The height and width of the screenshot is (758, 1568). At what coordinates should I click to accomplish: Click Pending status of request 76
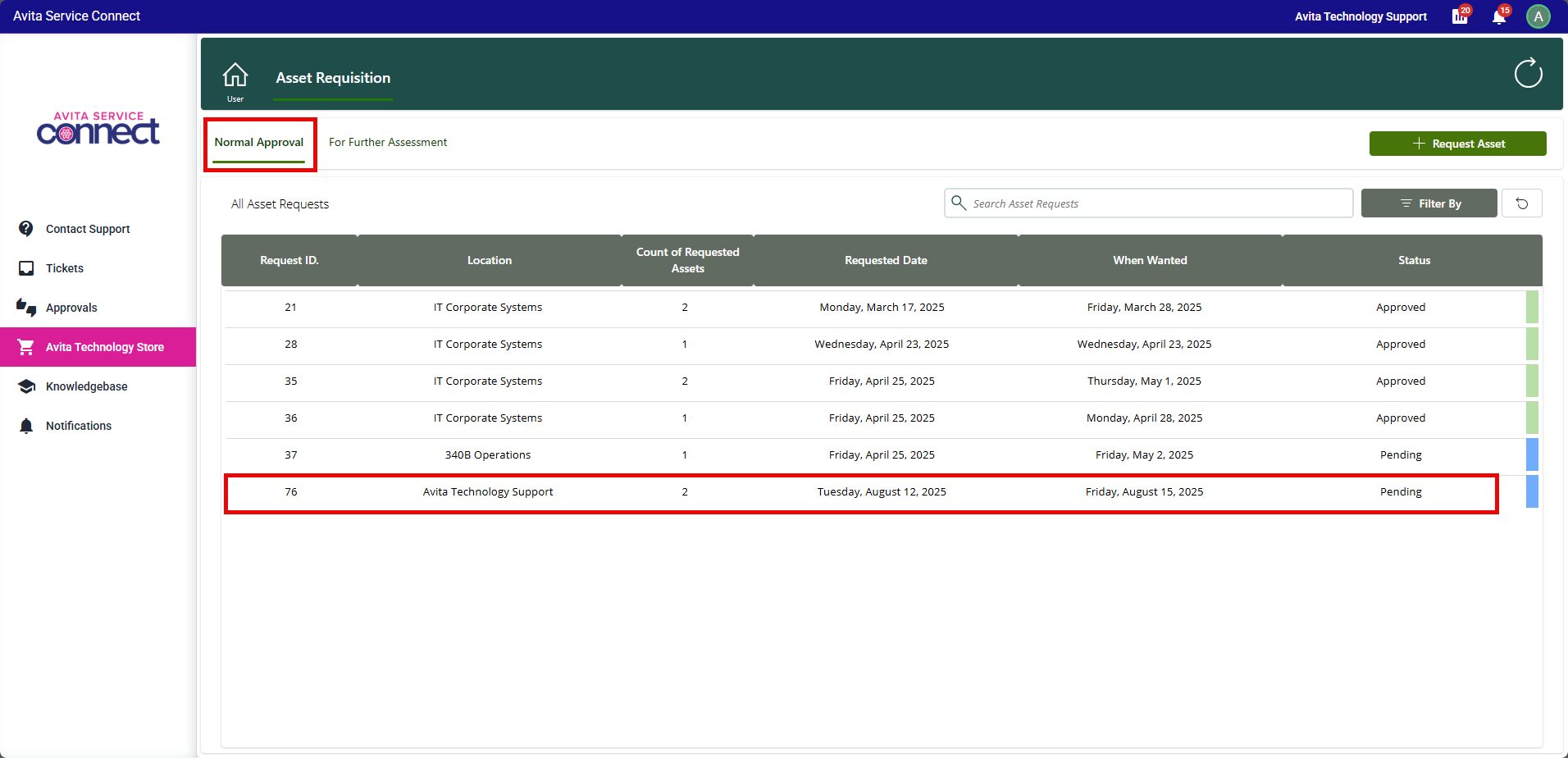pyautogui.click(x=1401, y=491)
